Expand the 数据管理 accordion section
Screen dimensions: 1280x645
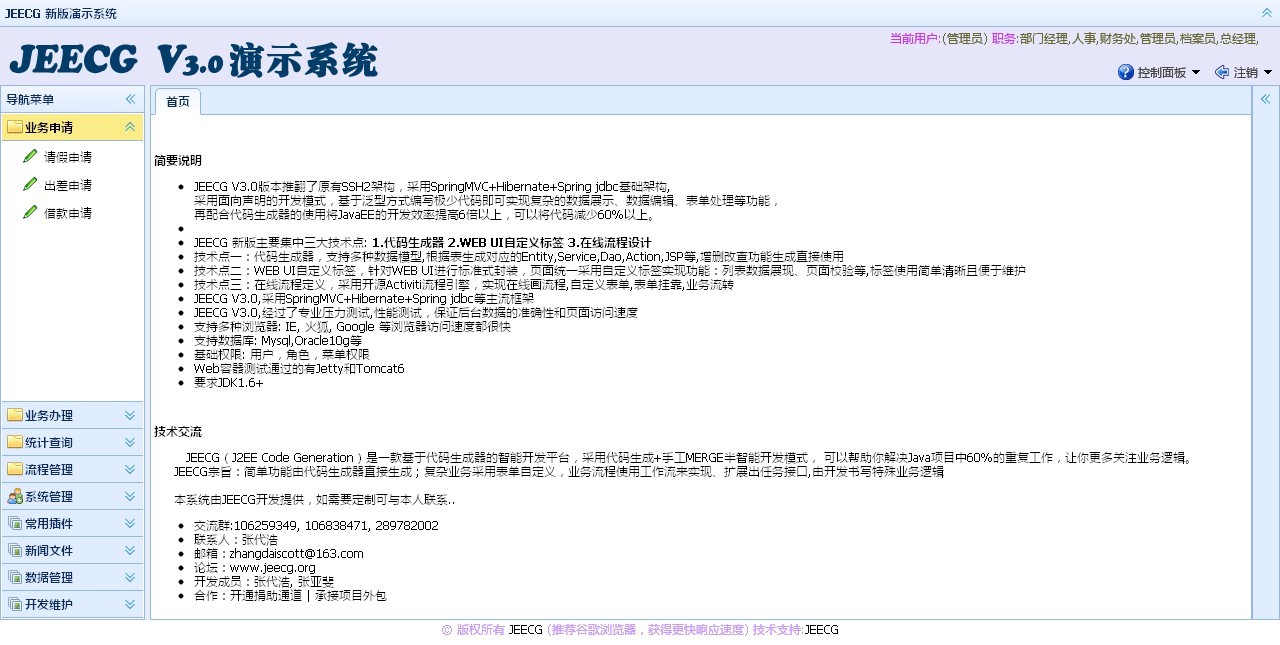(130, 577)
